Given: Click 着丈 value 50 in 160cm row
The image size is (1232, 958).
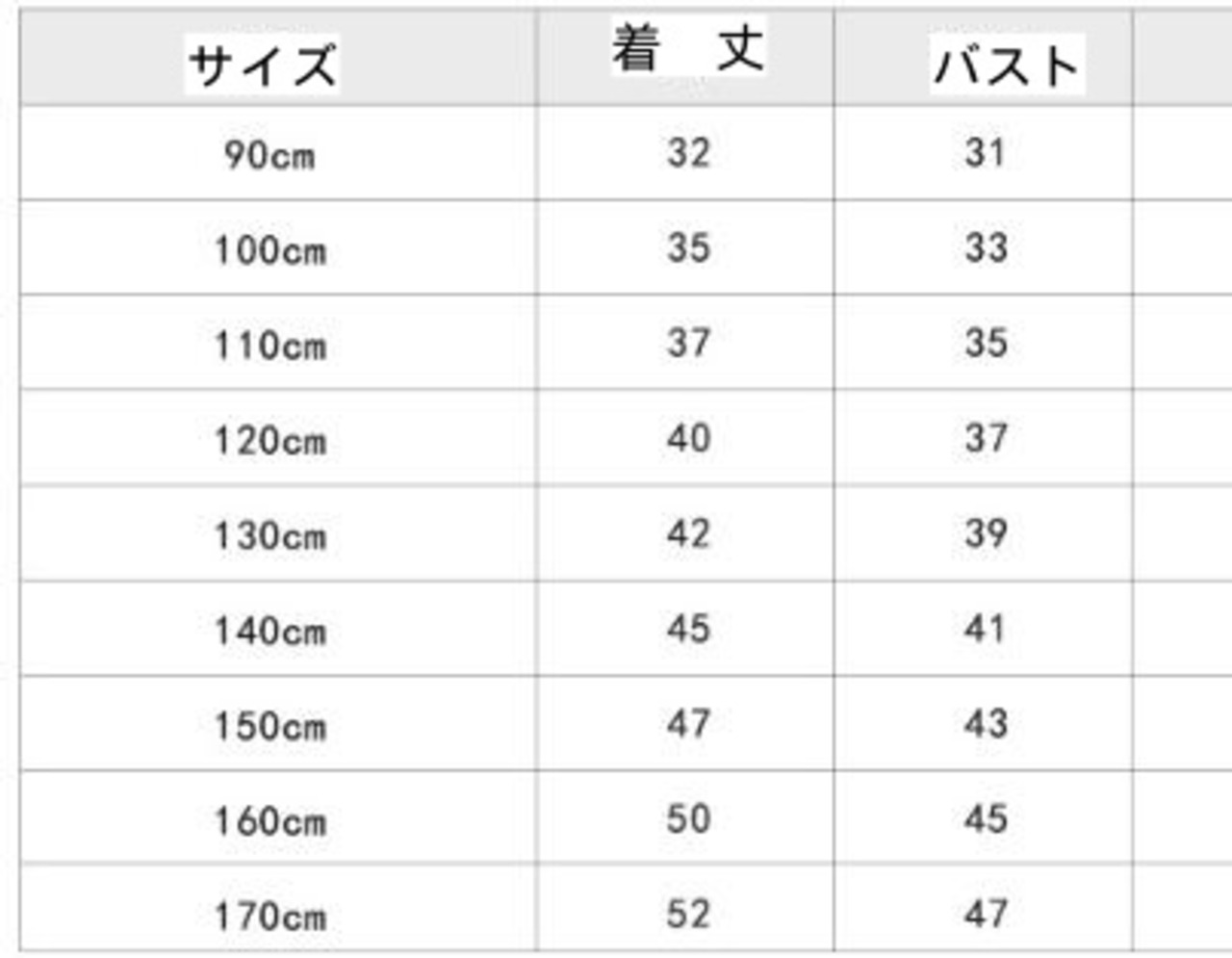Looking at the screenshot, I should tap(688, 818).
